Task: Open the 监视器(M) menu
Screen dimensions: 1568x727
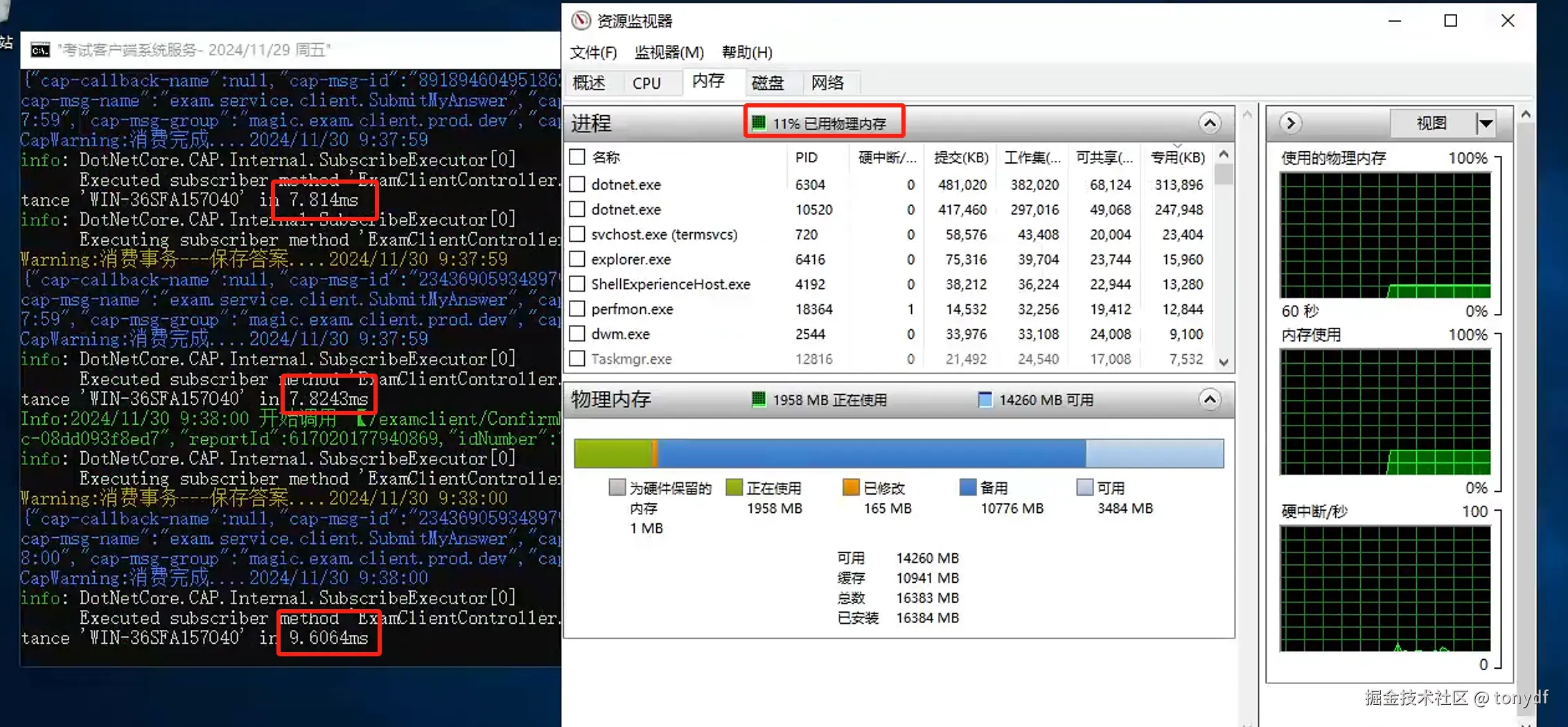Action: coord(669,52)
